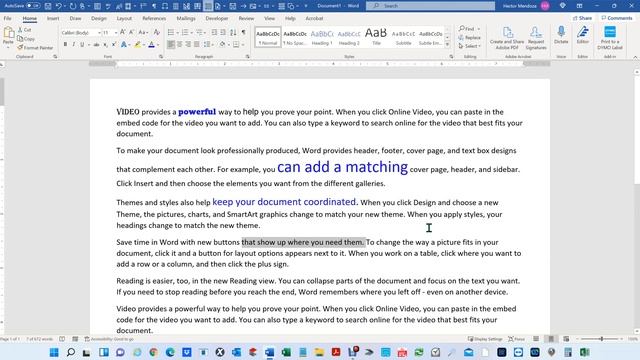Click the Redo icon
640x360 pixels.
tap(73, 6)
